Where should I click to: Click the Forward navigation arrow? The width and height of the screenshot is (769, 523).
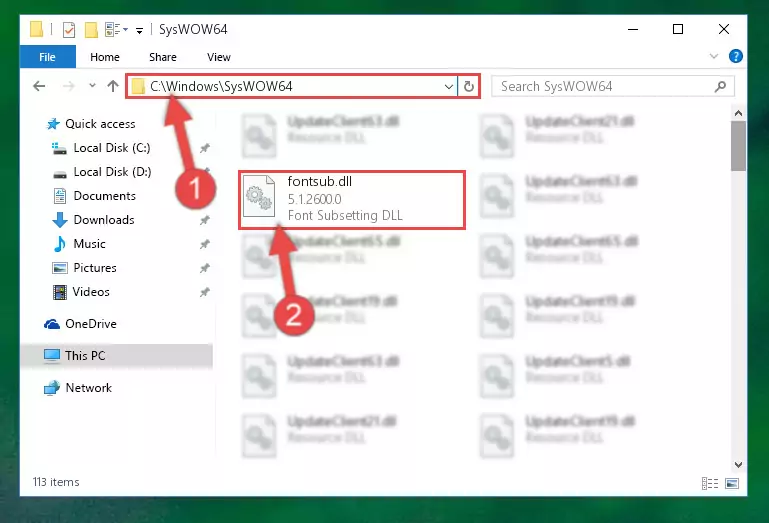[x=69, y=86]
